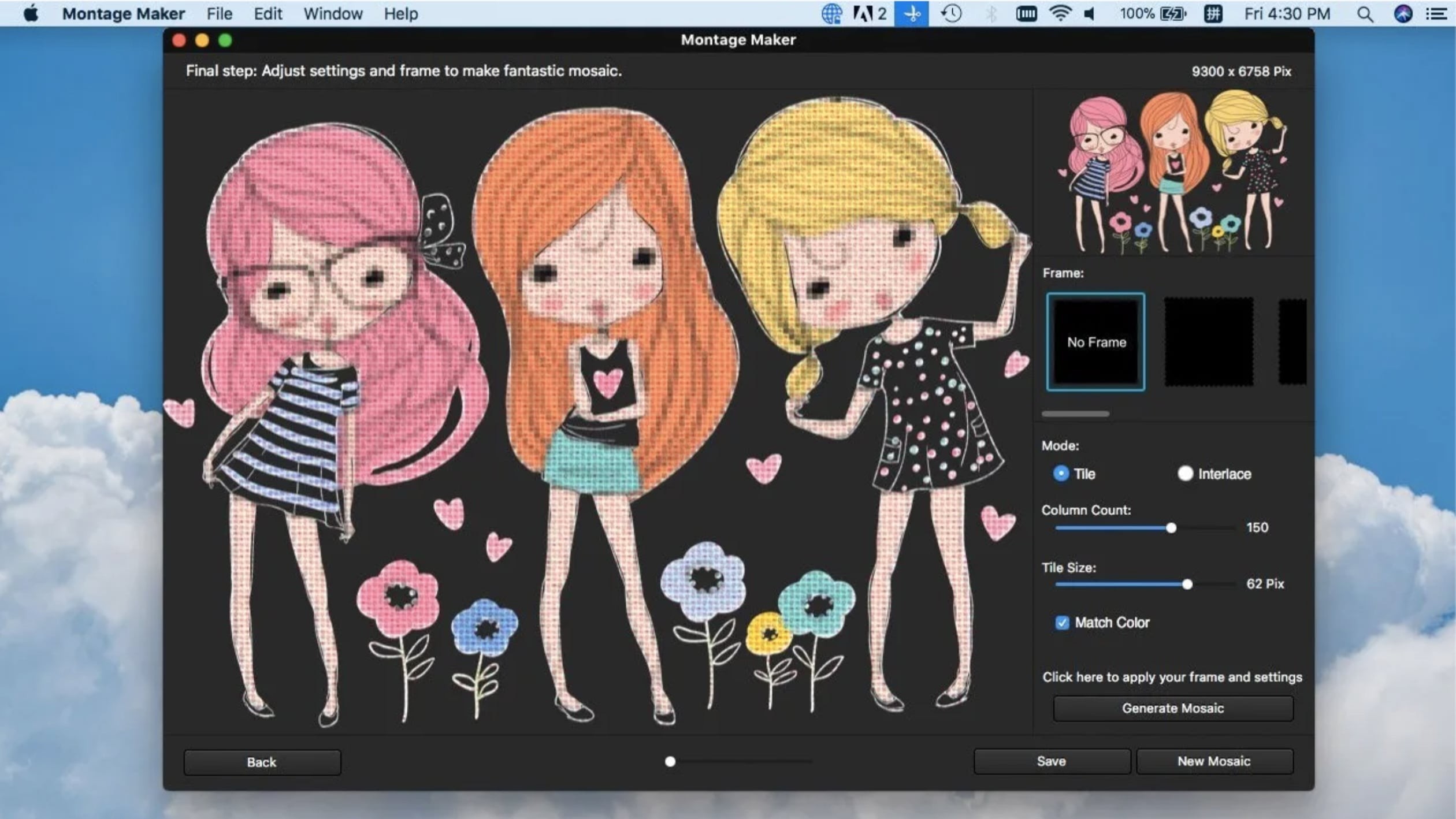The width and height of the screenshot is (1456, 819).
Task: Click the New Mosaic button
Action: [x=1214, y=761]
